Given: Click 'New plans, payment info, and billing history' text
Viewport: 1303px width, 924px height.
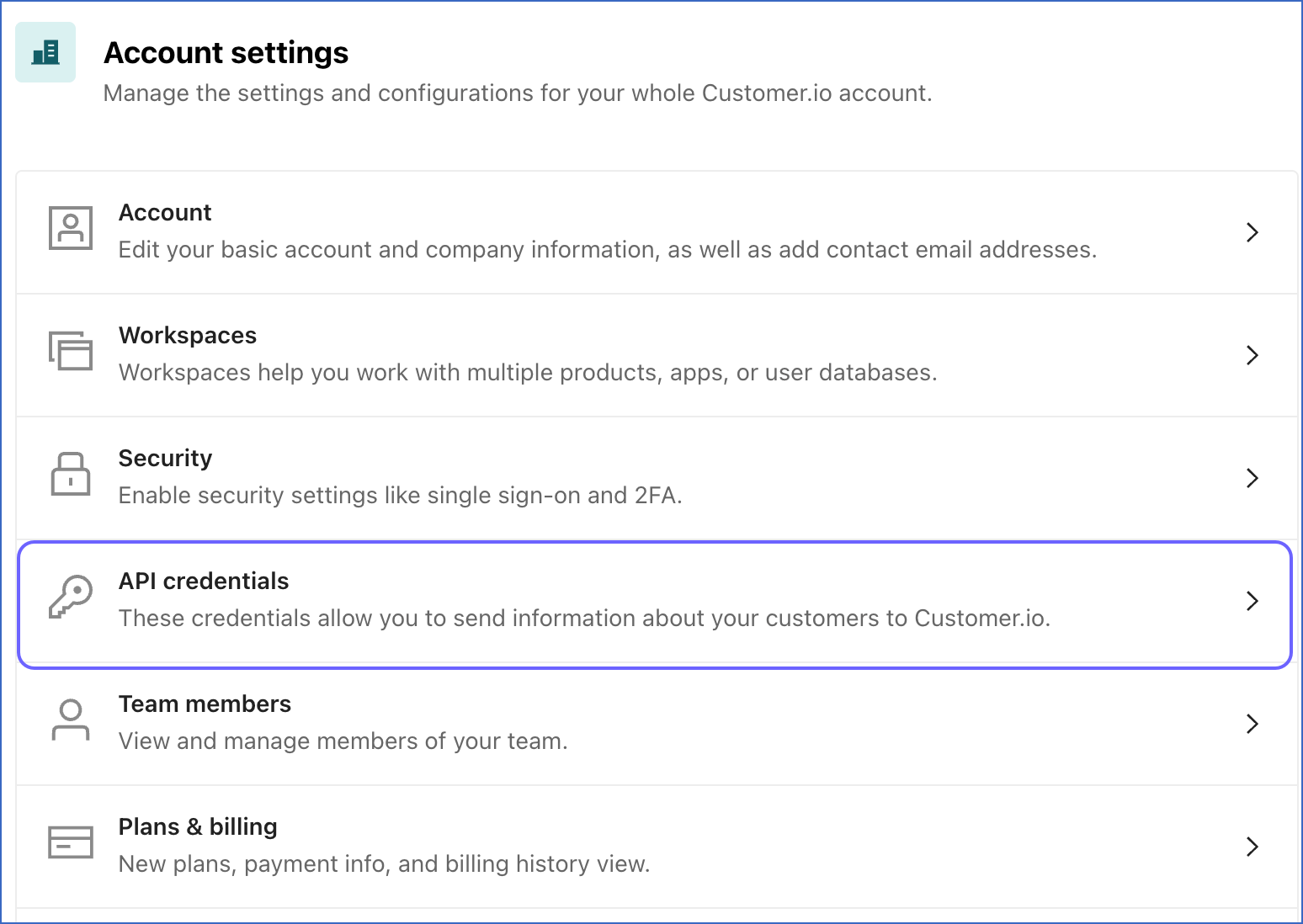Looking at the screenshot, I should tap(385, 864).
